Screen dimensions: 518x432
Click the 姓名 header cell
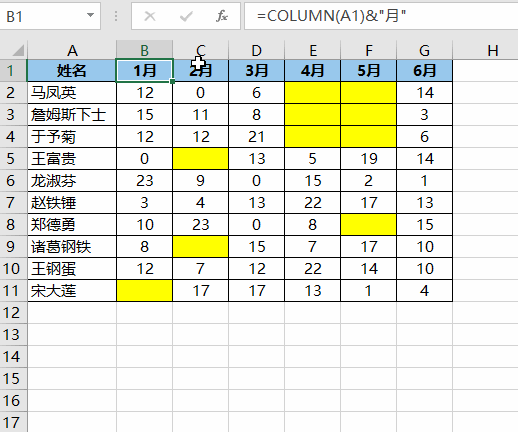point(72,71)
